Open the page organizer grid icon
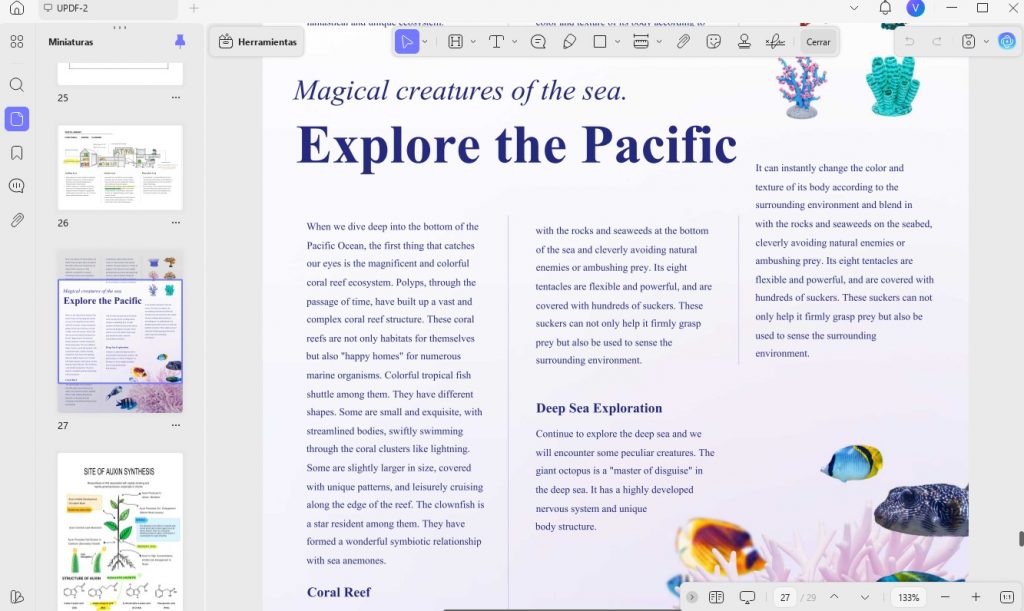The width and height of the screenshot is (1024, 611). pyautogui.click(x=17, y=41)
